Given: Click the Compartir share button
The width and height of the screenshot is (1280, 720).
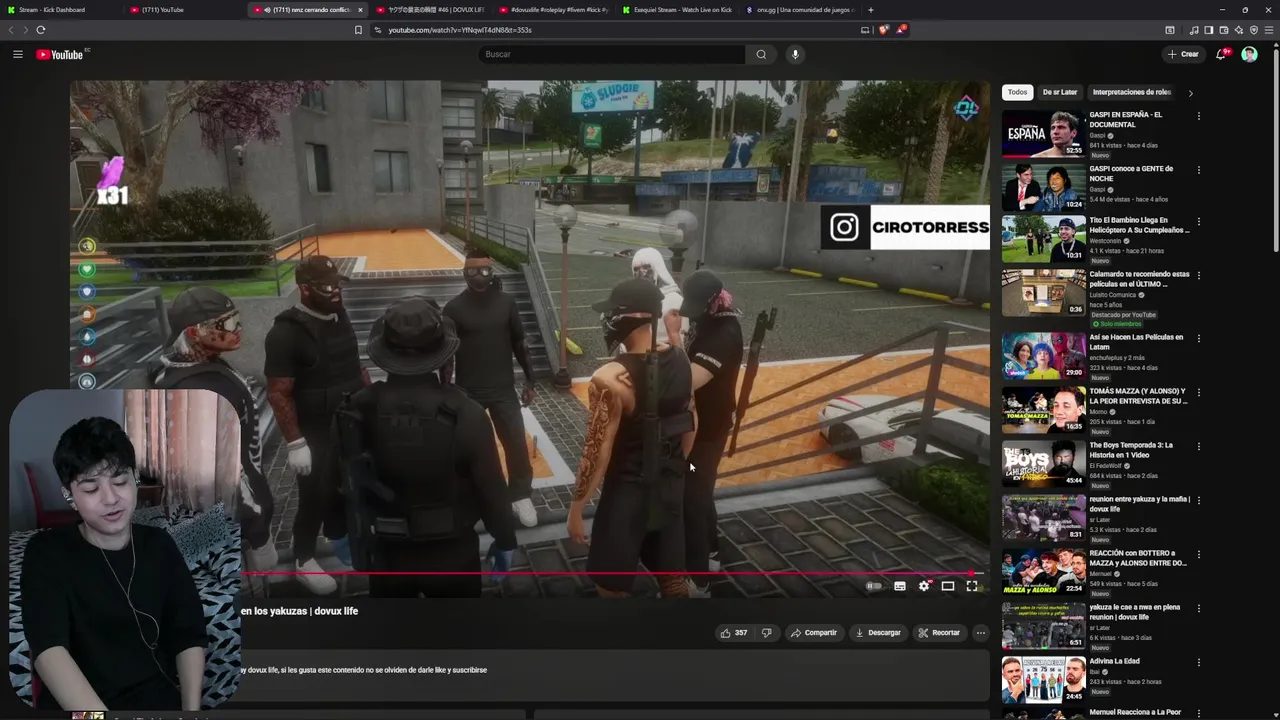Looking at the screenshot, I should pos(813,633).
